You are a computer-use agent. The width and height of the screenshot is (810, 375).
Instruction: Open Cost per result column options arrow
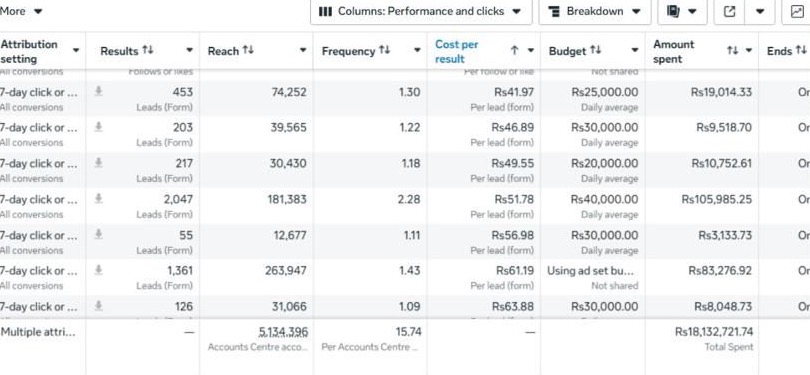[531, 51]
